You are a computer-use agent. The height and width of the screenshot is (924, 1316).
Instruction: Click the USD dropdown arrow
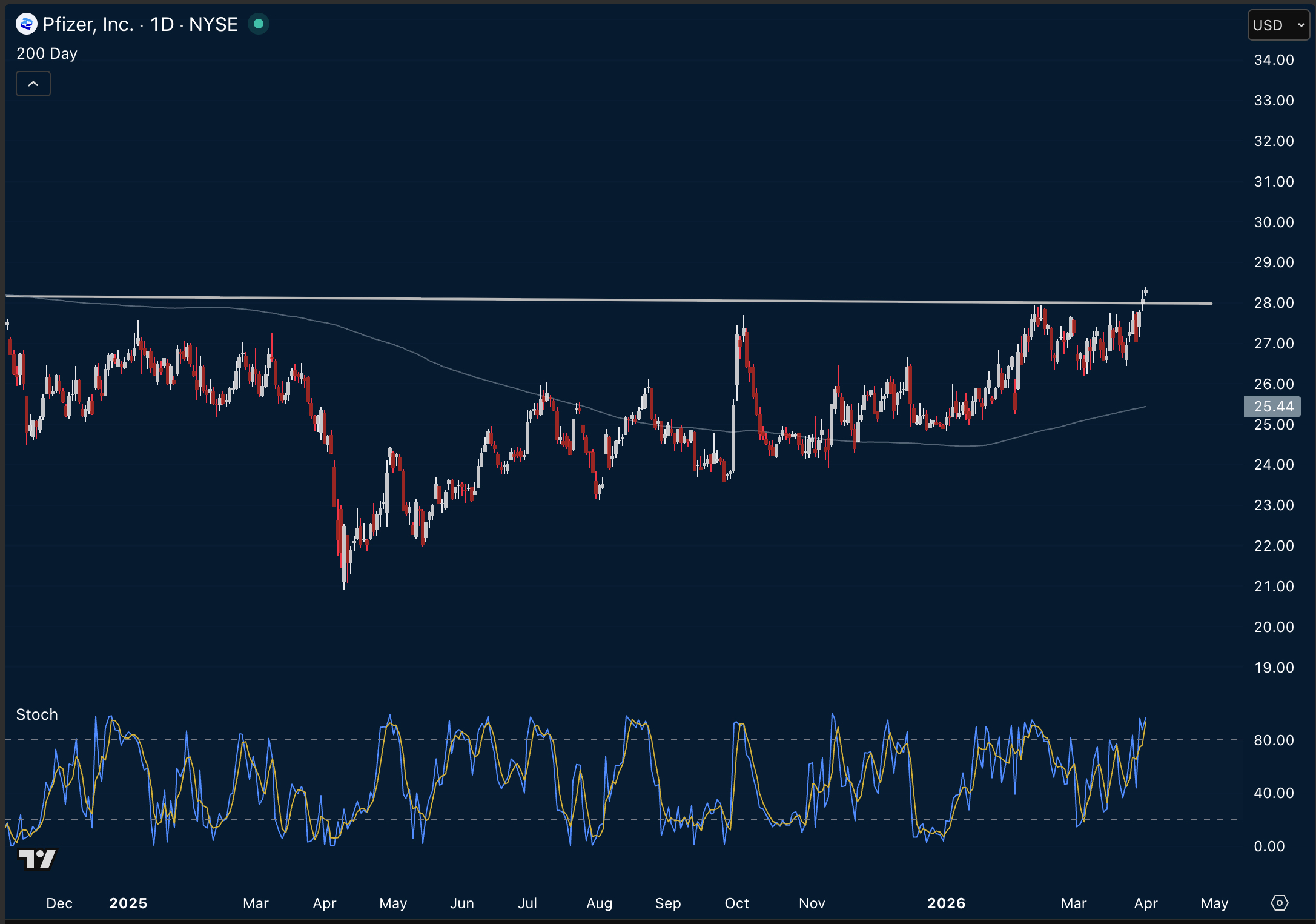click(1300, 25)
